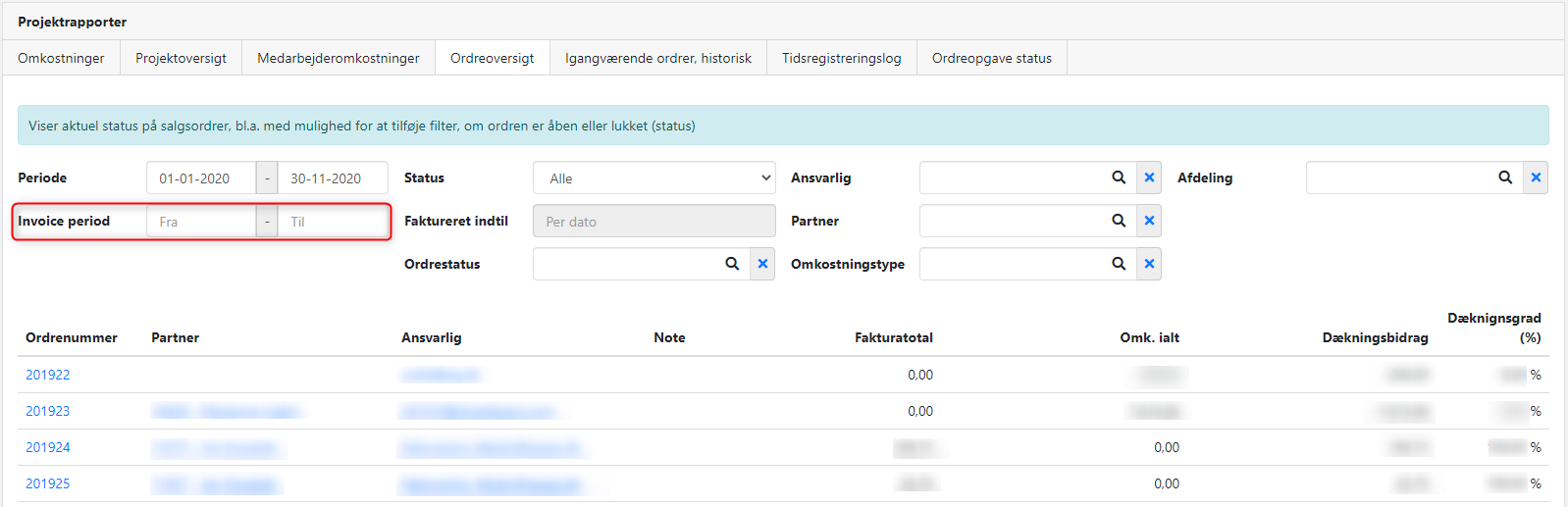
Task: Click the Invoice period Til input field
Action: 332,222
